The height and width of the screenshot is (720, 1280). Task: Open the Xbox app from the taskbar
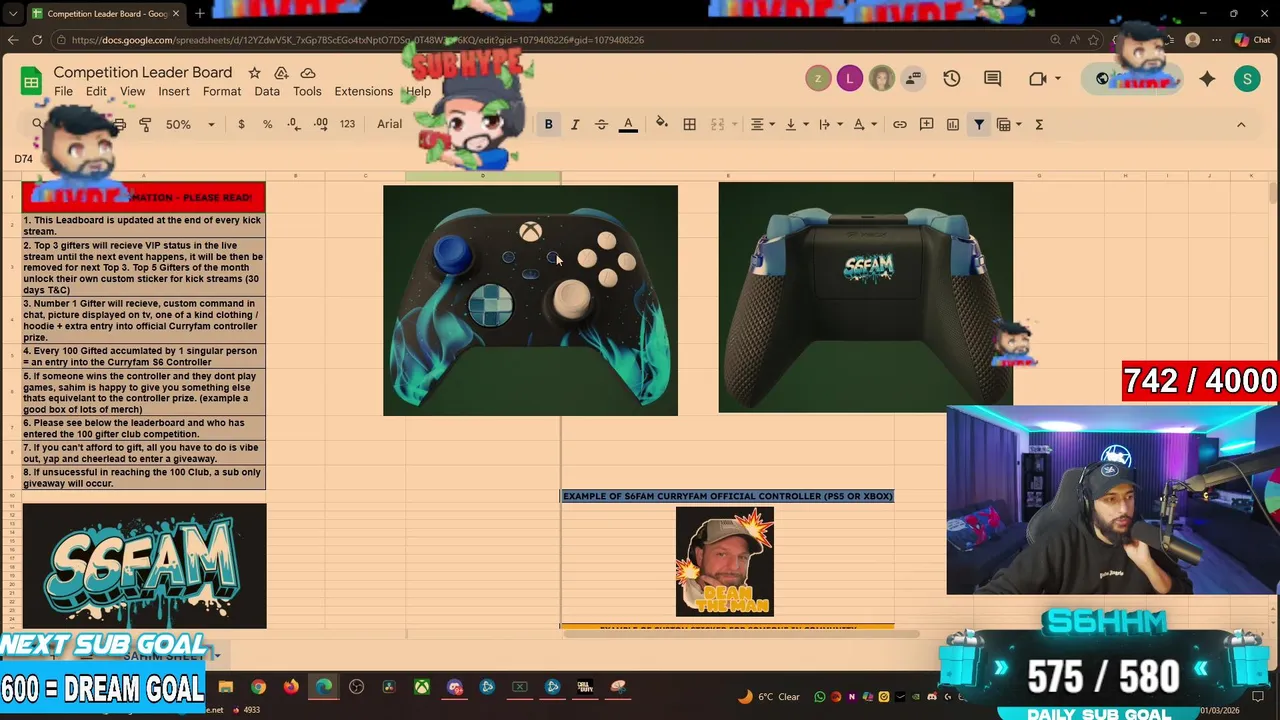[x=422, y=687]
